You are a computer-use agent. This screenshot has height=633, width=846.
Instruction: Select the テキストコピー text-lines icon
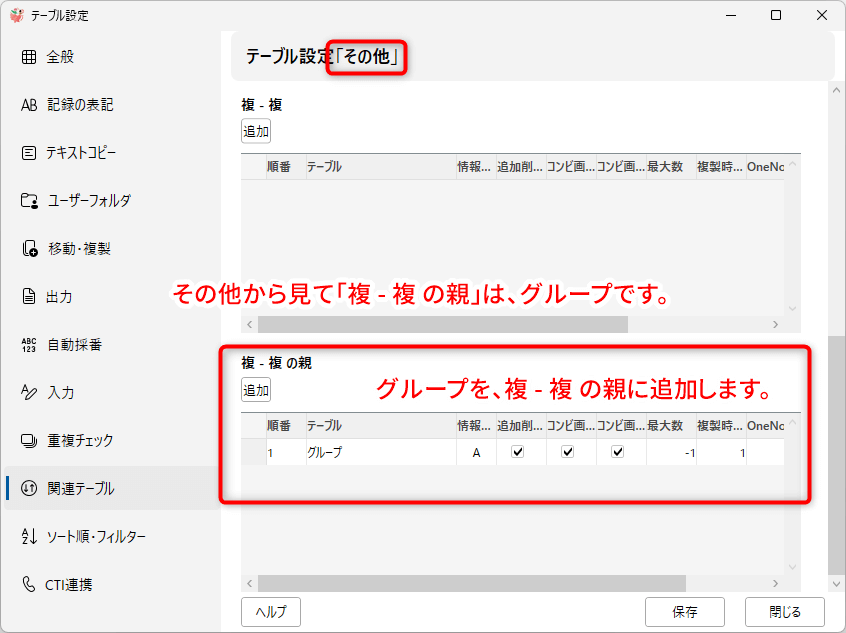[29, 153]
